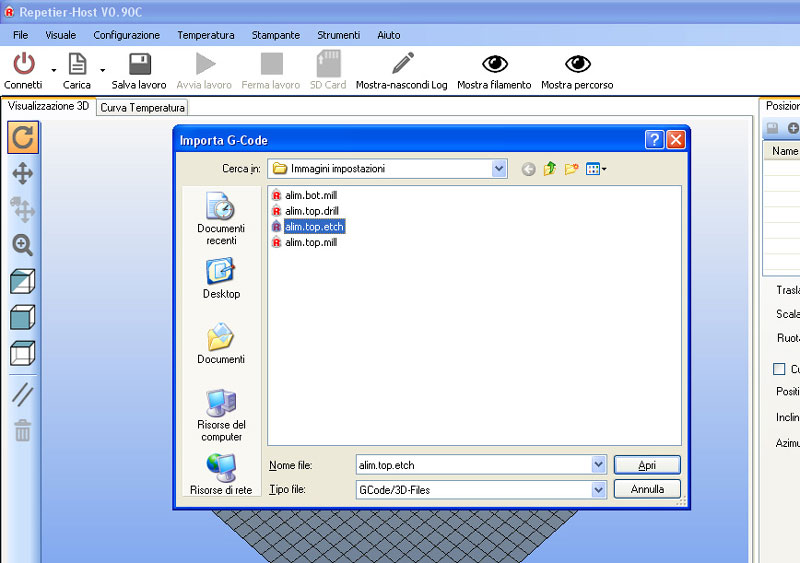The image size is (800, 563).
Task: Open the Configurazione menu
Action: (x=127, y=35)
